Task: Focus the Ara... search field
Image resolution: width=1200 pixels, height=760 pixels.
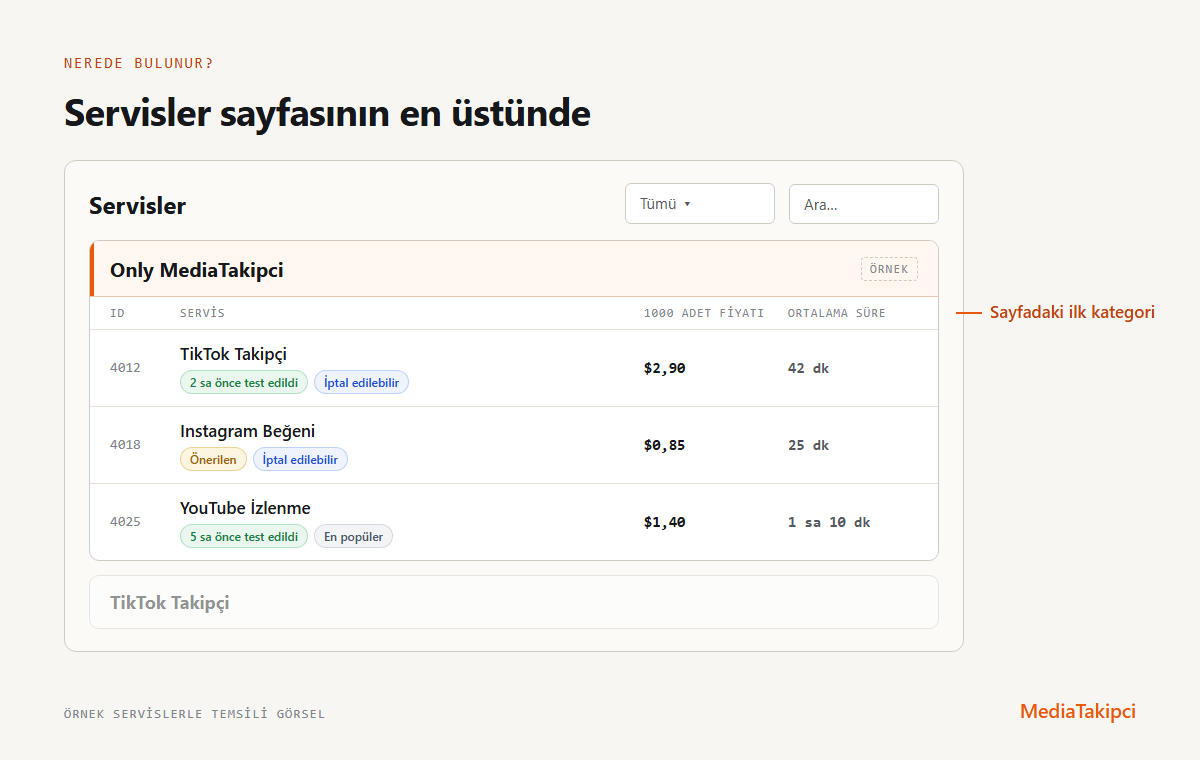Action: [x=864, y=204]
